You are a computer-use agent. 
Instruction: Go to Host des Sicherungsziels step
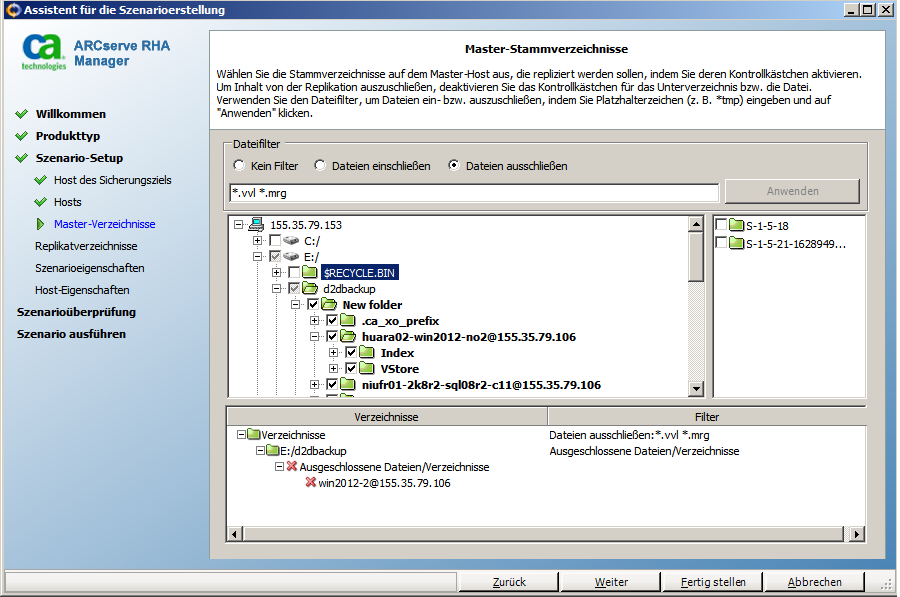112,180
